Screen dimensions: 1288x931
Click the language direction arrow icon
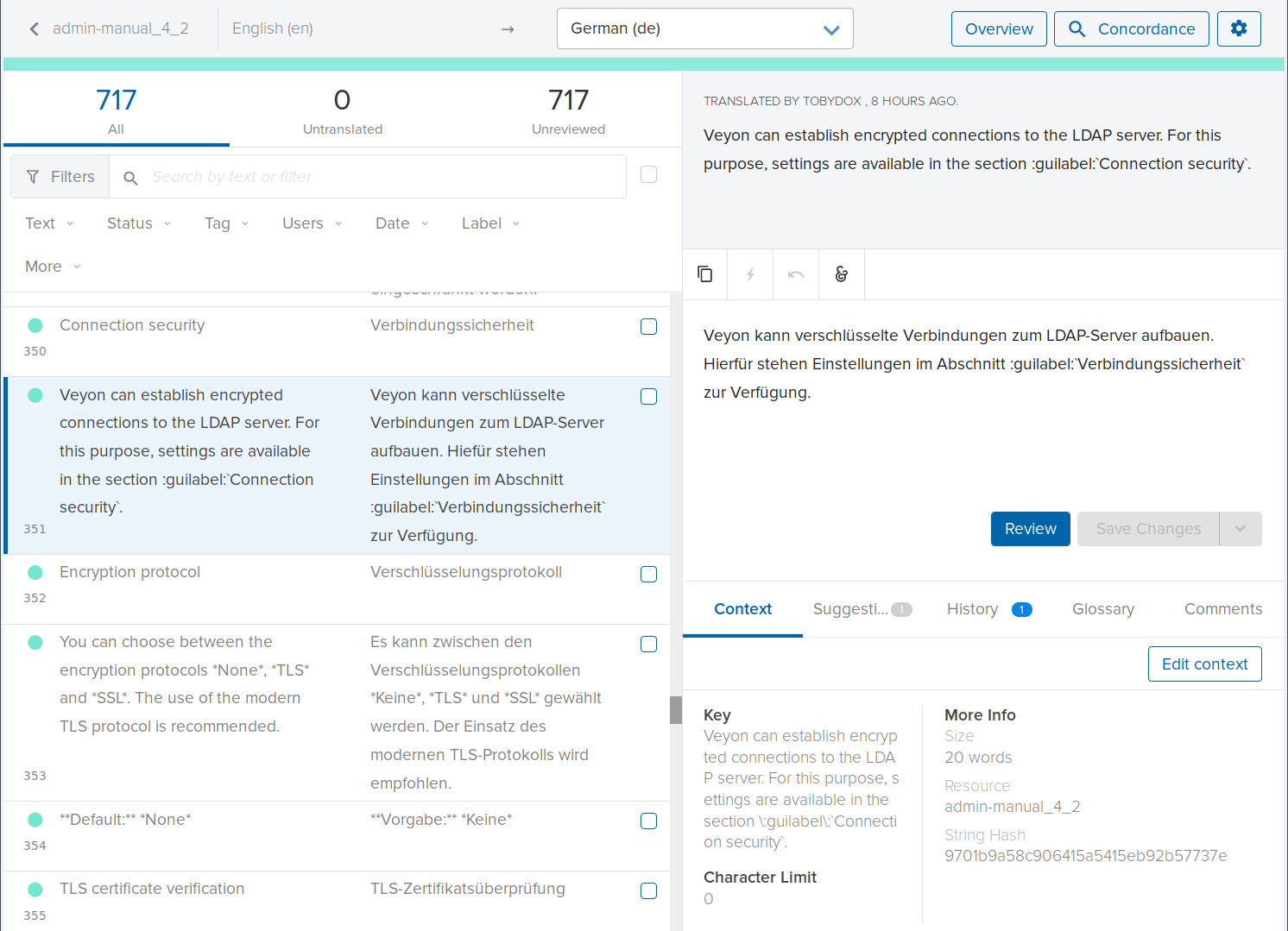pos(508,29)
